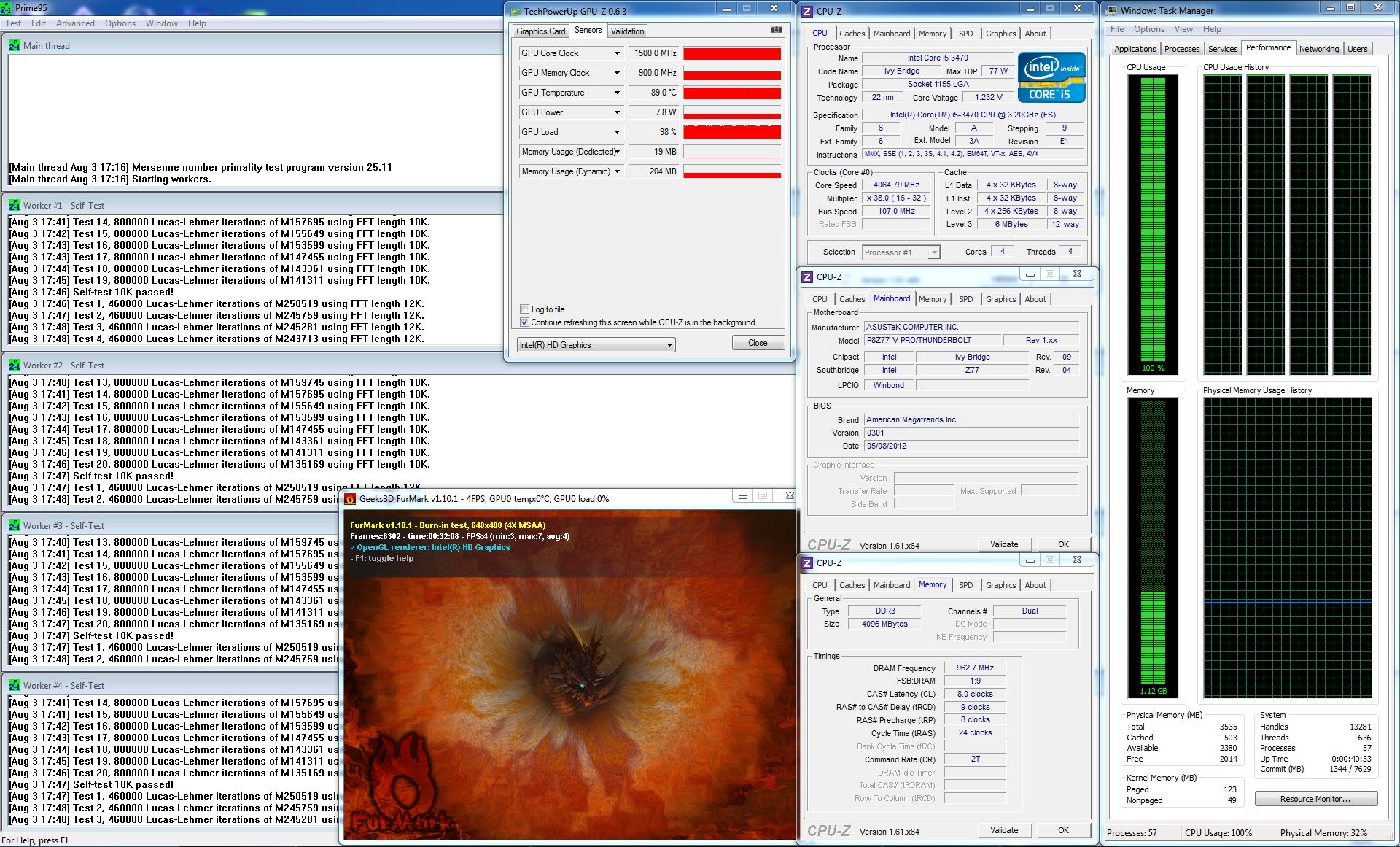The image size is (1400, 847).
Task: Click the Resource Monitor button
Action: click(x=1315, y=799)
